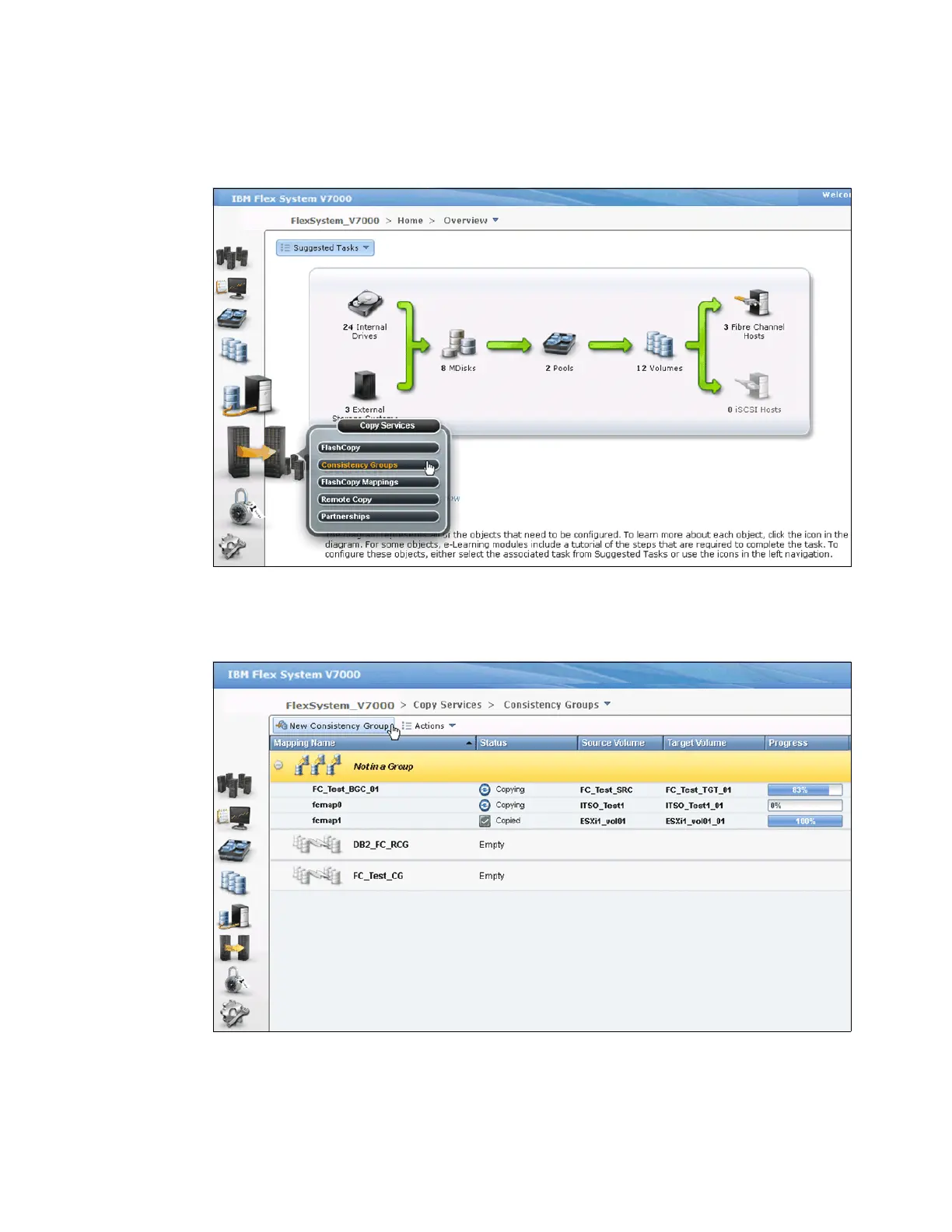Screen dimensions: 952x1232
Task: Click the New Consistency Group button
Action: (334, 726)
